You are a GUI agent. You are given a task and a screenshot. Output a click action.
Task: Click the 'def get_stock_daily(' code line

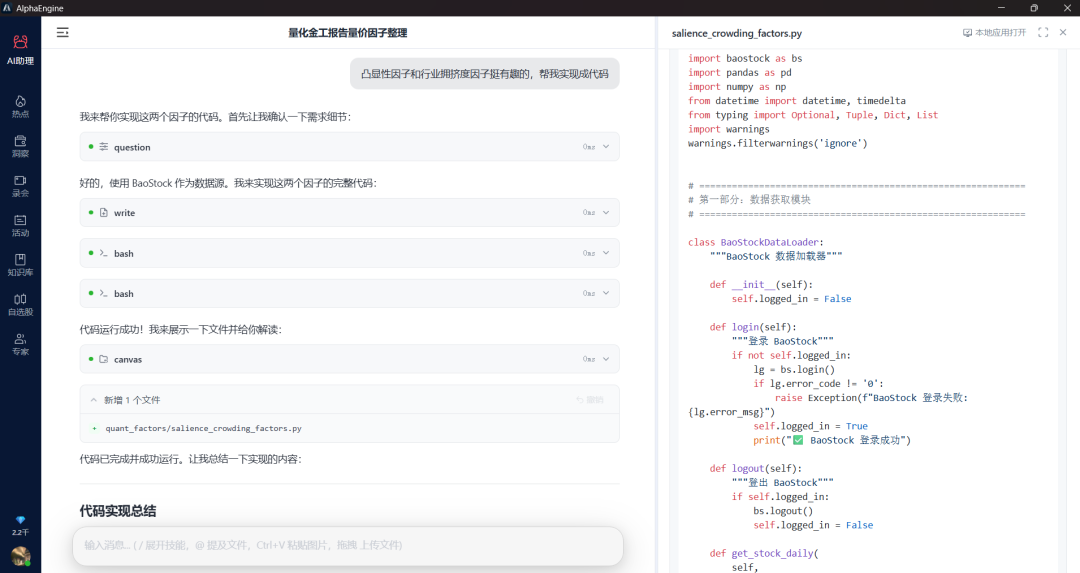[x=764, y=553]
